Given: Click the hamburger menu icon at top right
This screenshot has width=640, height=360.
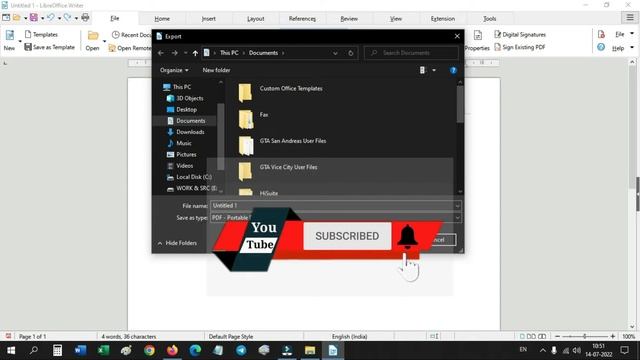Looking at the screenshot, I should click(x=630, y=18).
